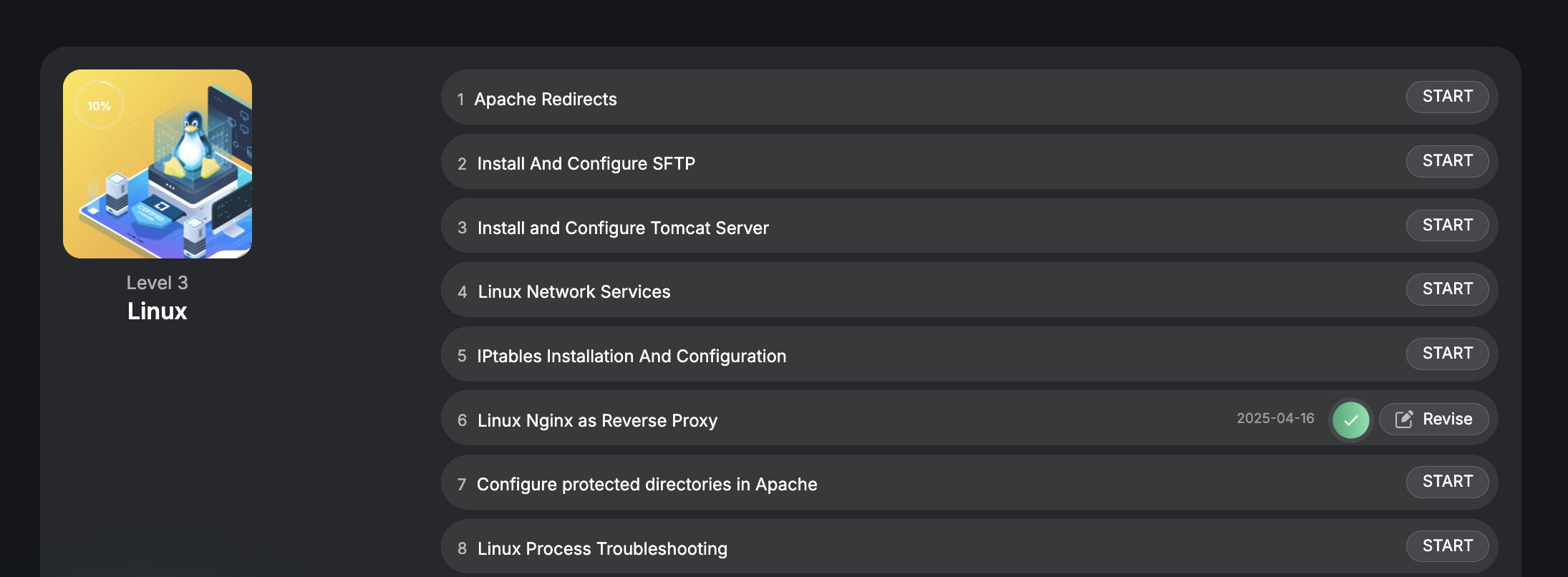1568x577 pixels.
Task: Open the Linux Process Troubleshooting title
Action: coord(602,549)
